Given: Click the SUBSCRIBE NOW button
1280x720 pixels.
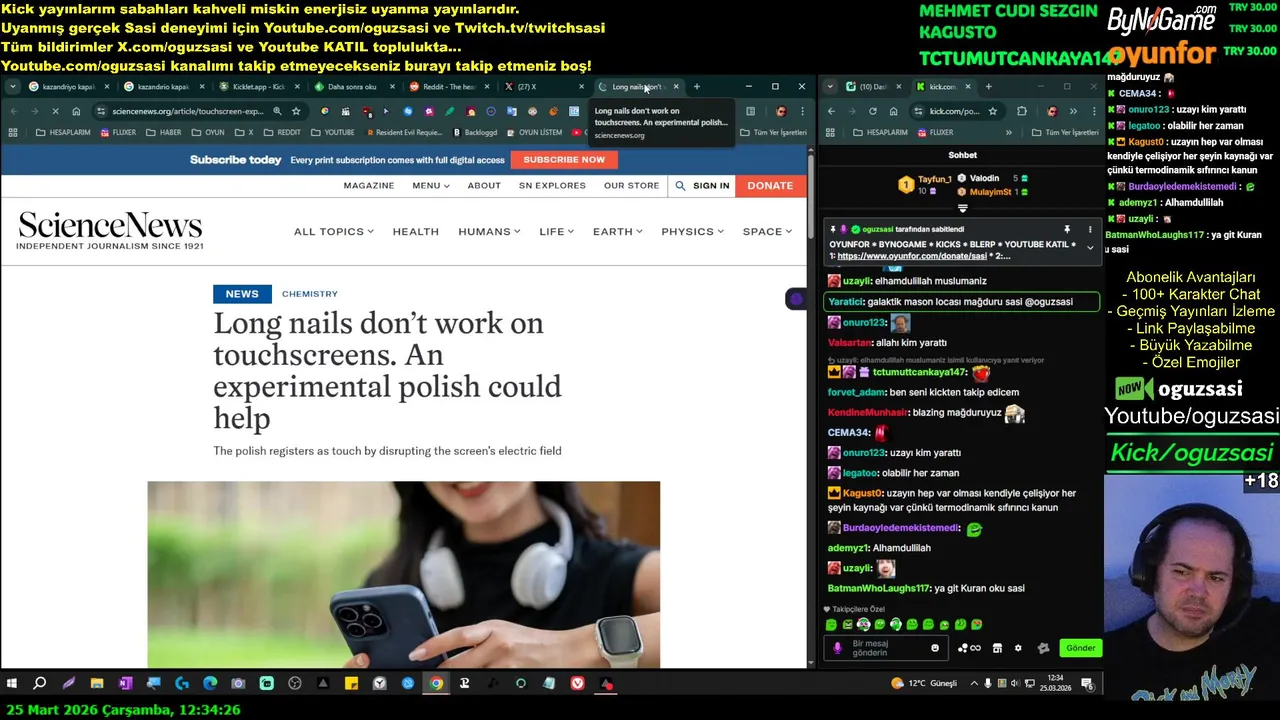Looking at the screenshot, I should pyautogui.click(x=564, y=160).
